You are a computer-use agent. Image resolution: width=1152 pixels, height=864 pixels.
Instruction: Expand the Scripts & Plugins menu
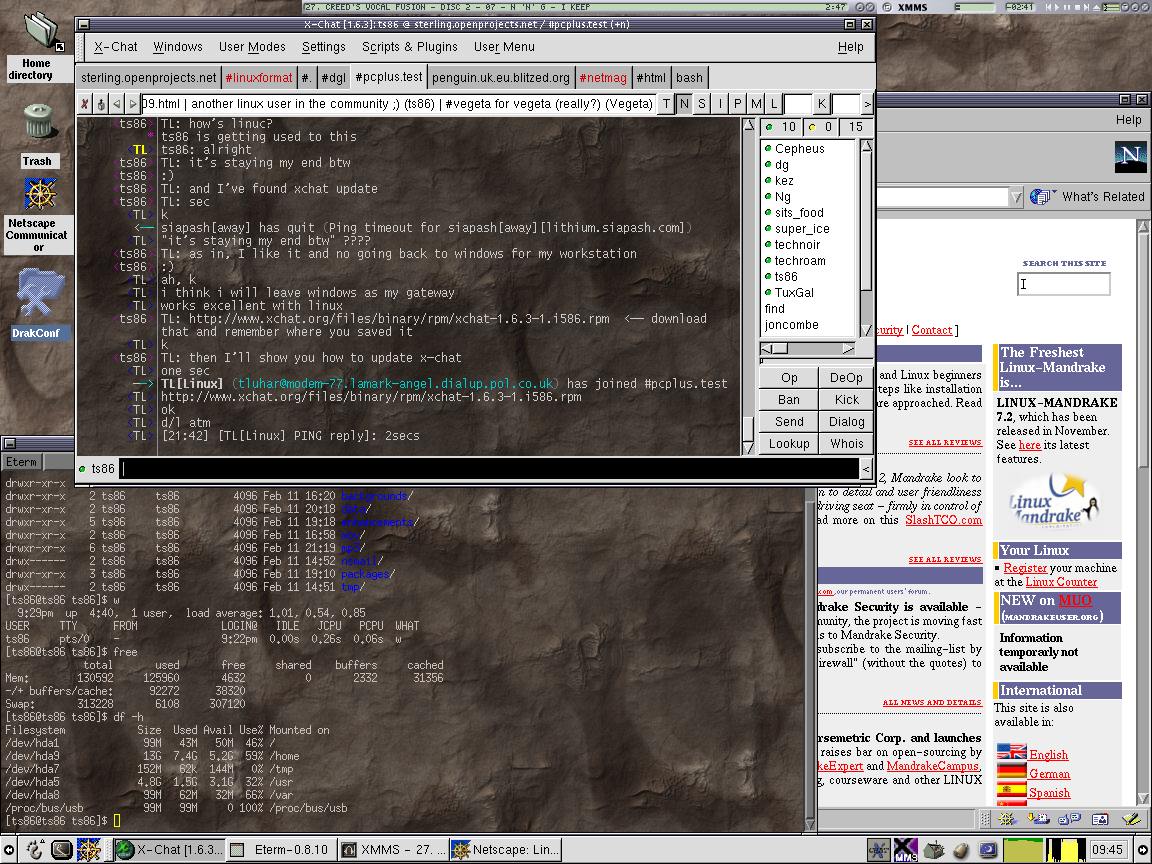[409, 47]
